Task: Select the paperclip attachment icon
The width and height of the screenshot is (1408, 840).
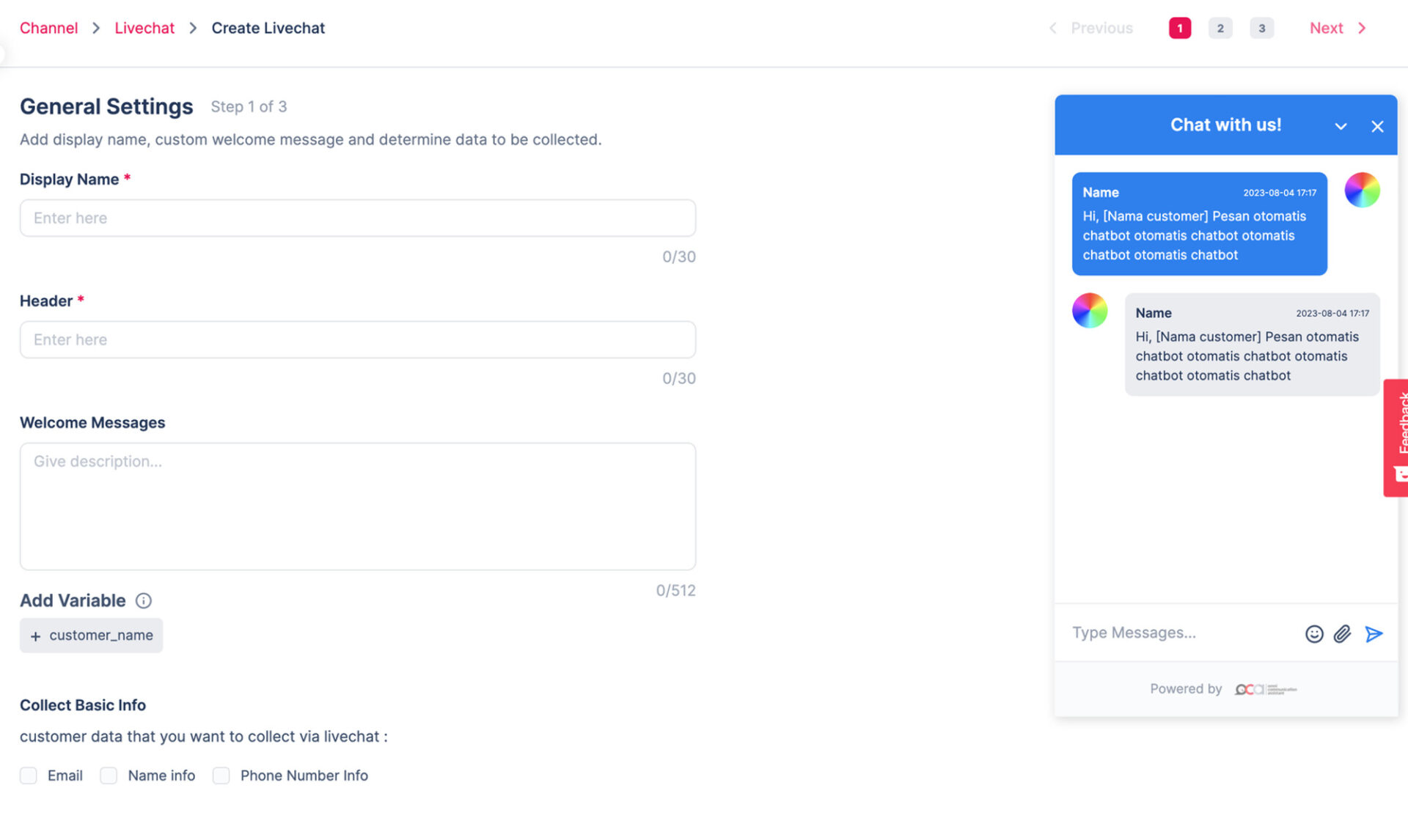Action: point(1343,633)
